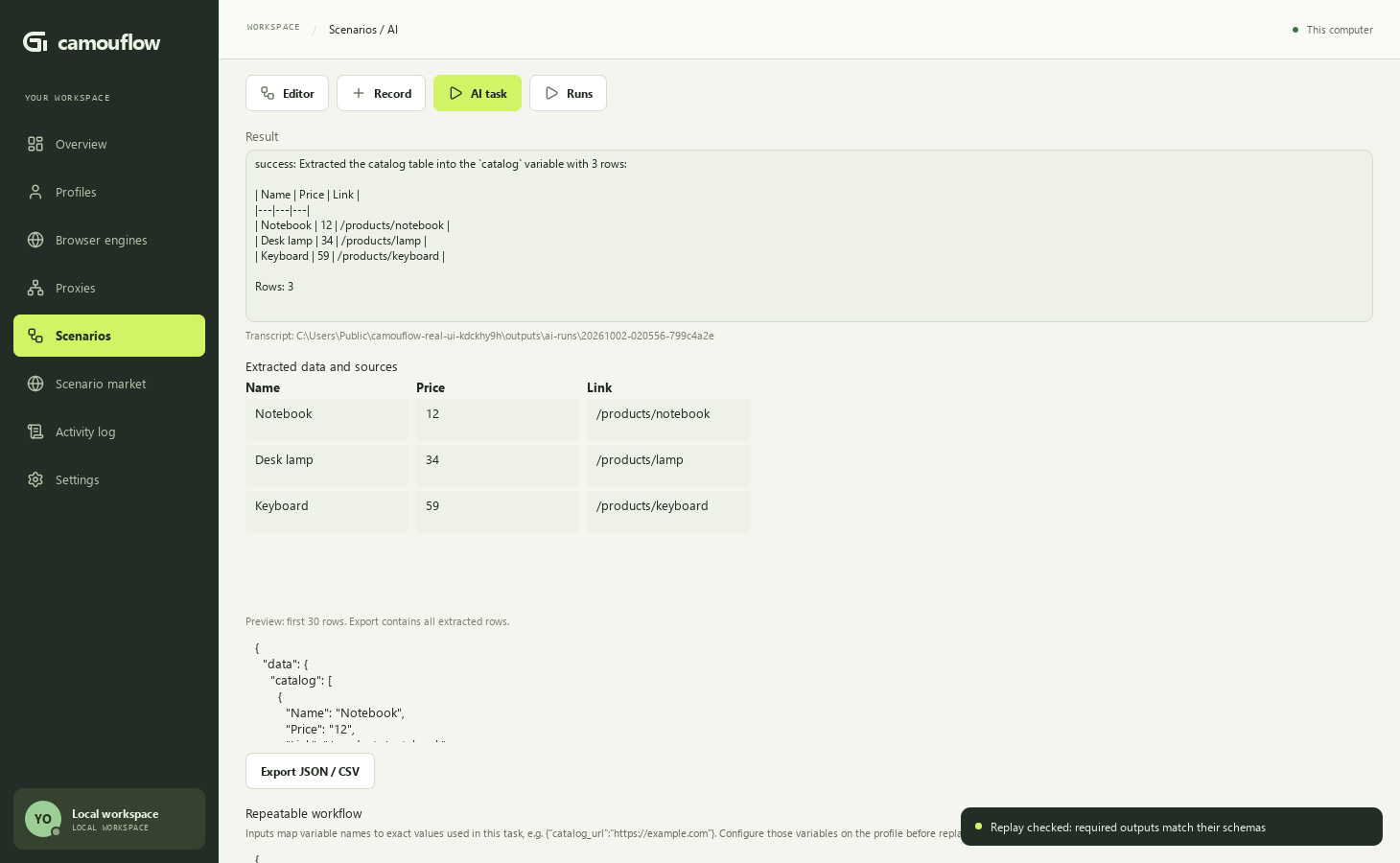Click the Desk lamp name cell
Image resolution: width=1400 pixels, height=863 pixels.
coord(327,466)
